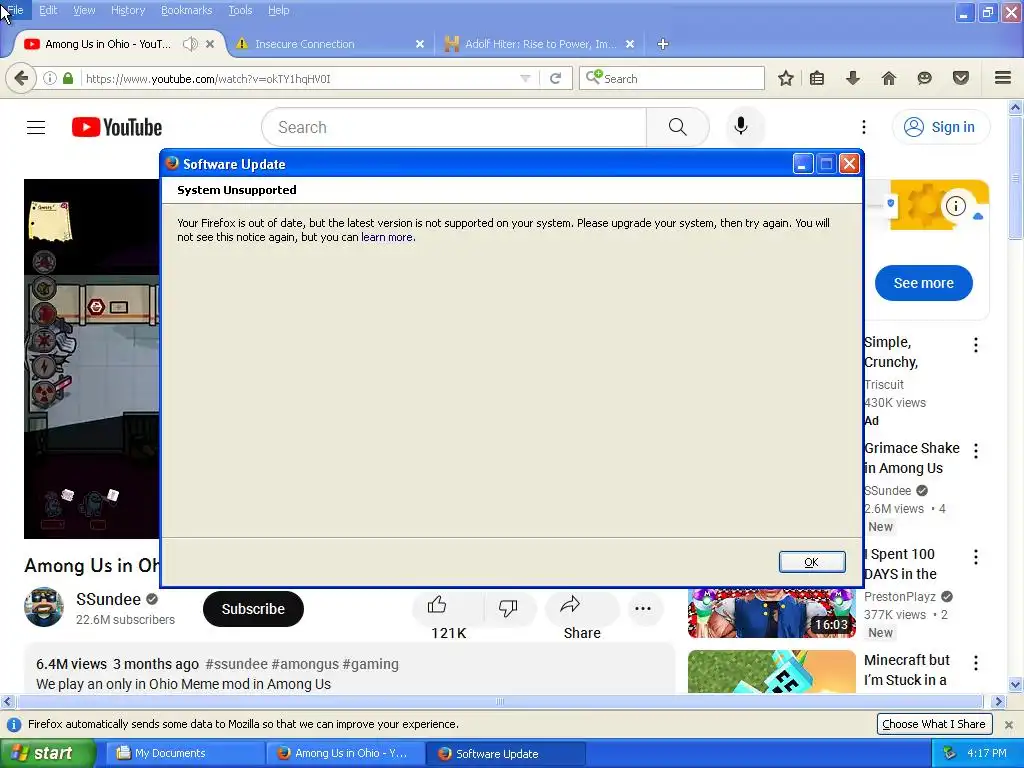Click the Pocket save icon

(961, 78)
